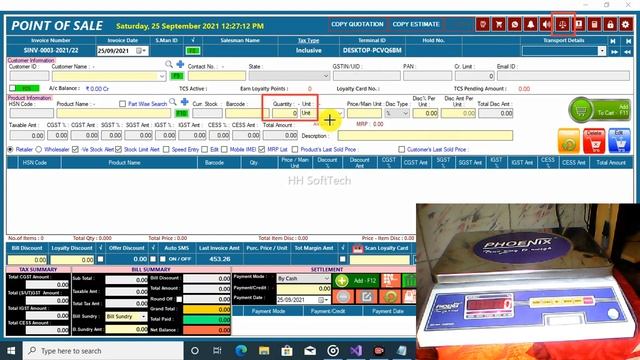This screenshot has height=360, width=640.
Task: Open the settings gear icon
Action: tap(626, 24)
